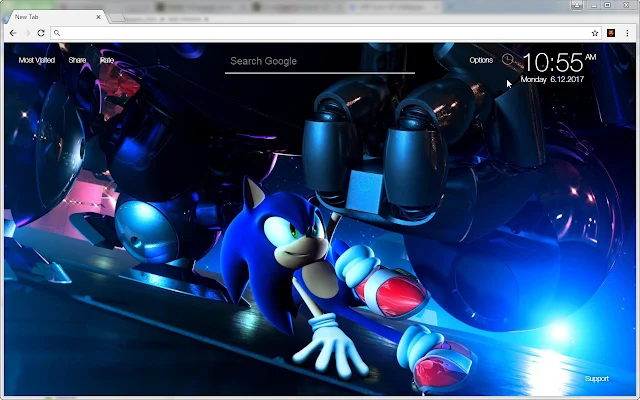Click the Monday 6.12.2017 date text
This screenshot has width=640, height=400.
(552, 79)
